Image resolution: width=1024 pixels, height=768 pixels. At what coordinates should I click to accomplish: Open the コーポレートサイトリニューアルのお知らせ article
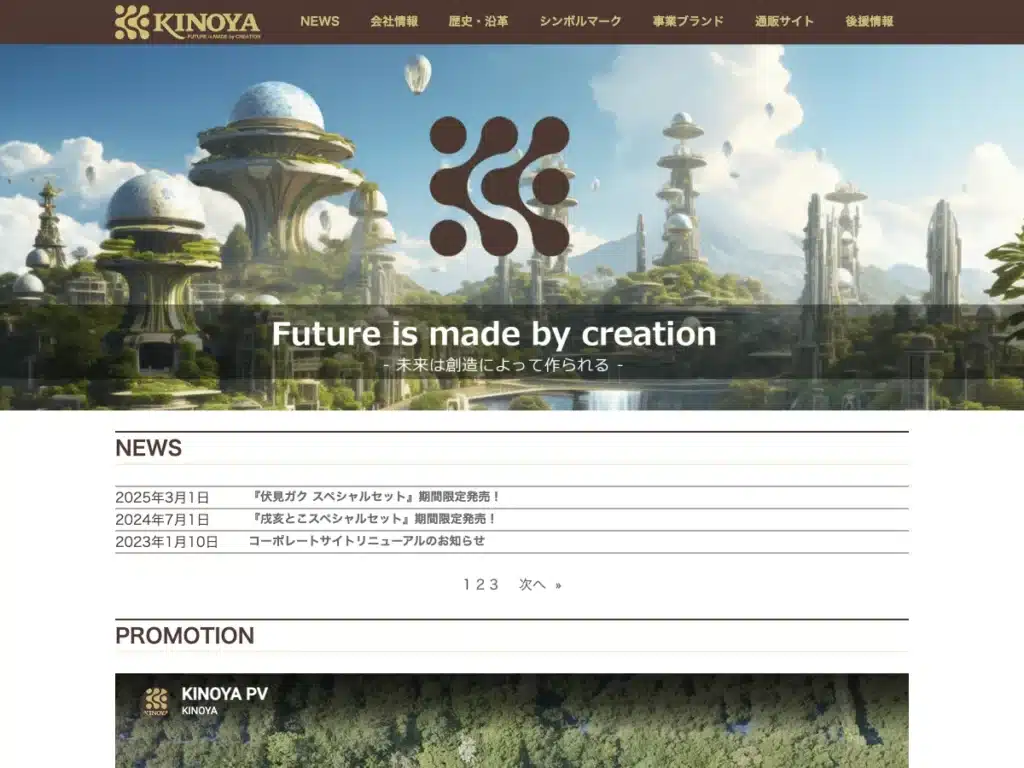tap(367, 541)
